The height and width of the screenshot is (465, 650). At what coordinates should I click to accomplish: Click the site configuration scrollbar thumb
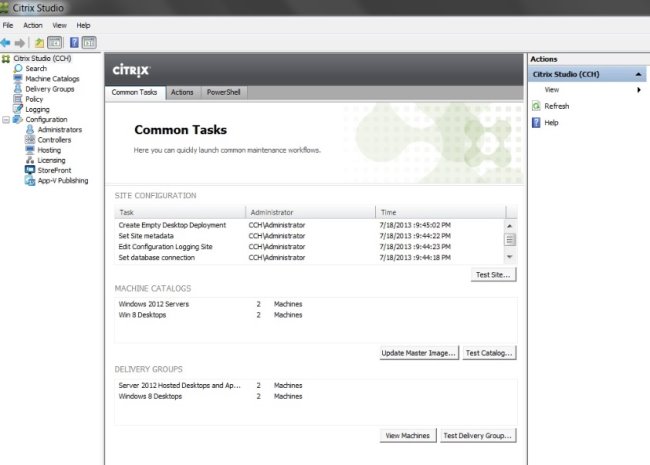pos(509,240)
